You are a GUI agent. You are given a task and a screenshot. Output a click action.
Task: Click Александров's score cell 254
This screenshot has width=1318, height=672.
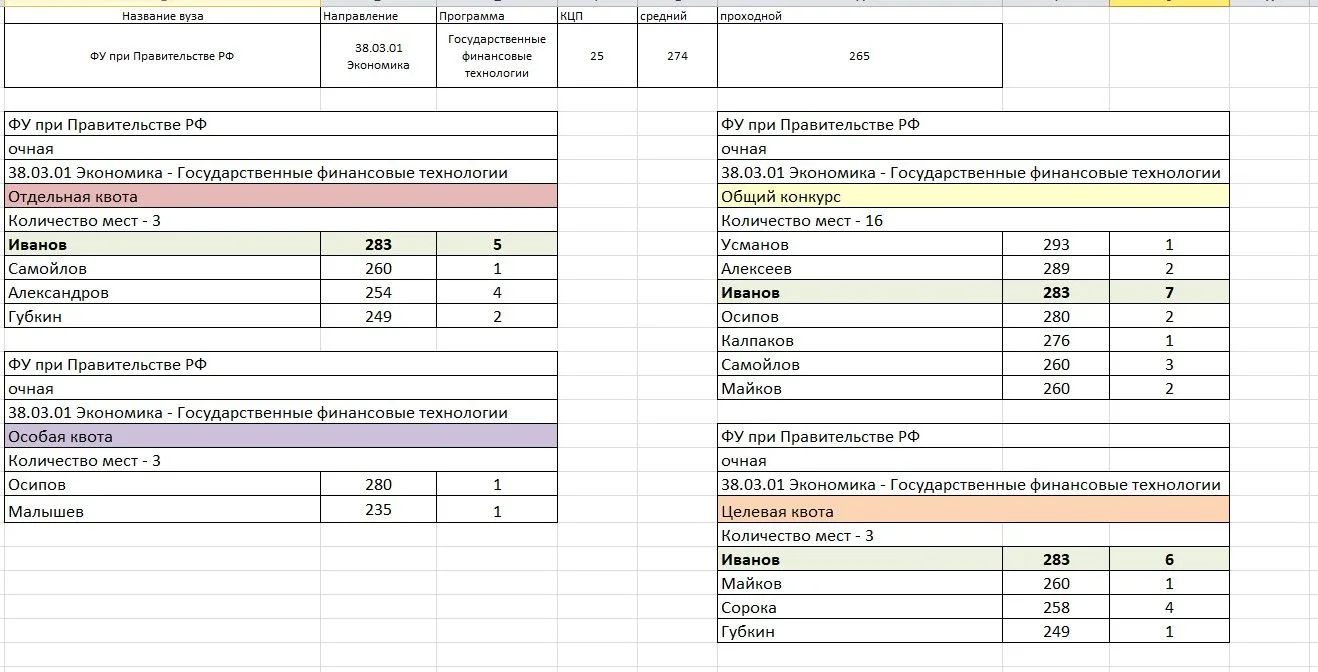click(x=378, y=293)
